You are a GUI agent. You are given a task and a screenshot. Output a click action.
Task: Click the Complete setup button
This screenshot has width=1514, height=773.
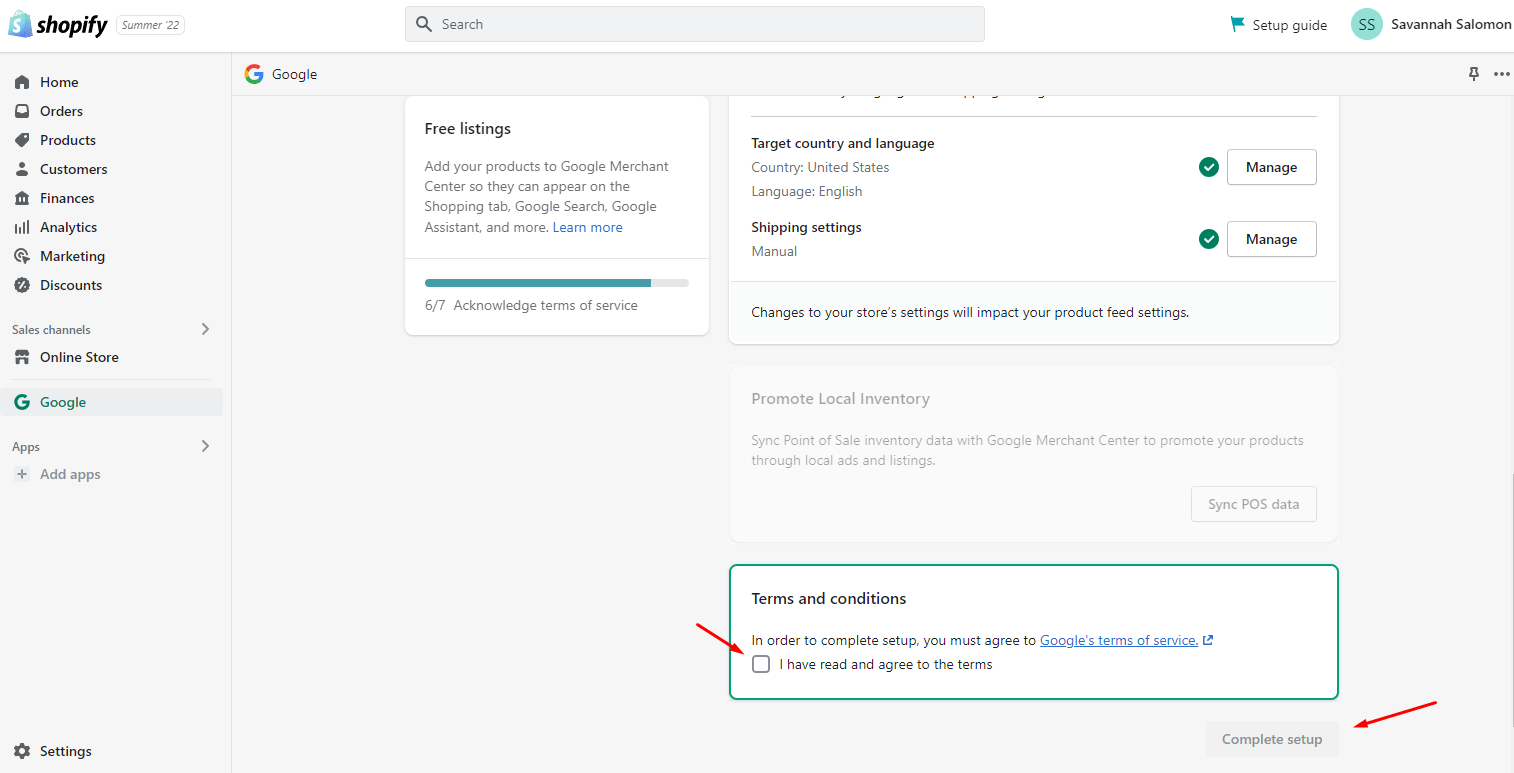1272,739
